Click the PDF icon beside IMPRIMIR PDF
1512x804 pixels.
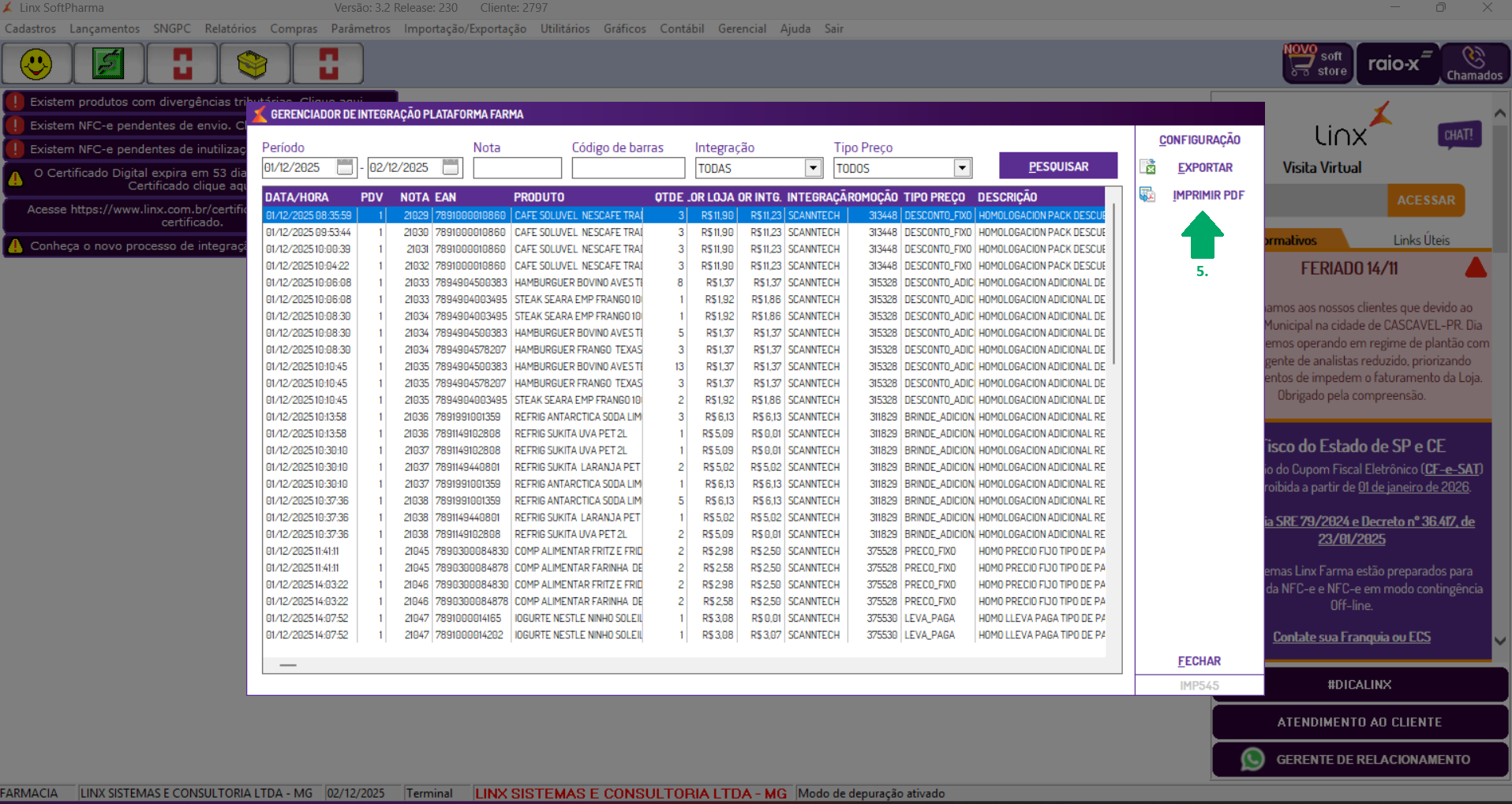[1147, 195]
